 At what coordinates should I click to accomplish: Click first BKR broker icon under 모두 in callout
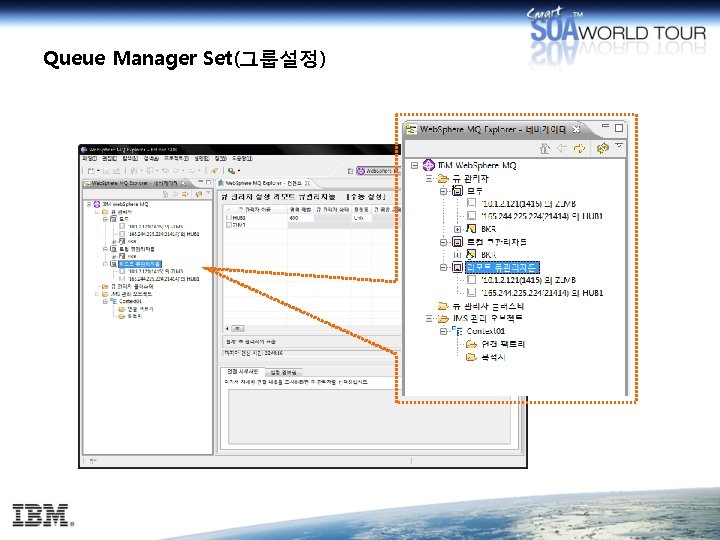[472, 228]
